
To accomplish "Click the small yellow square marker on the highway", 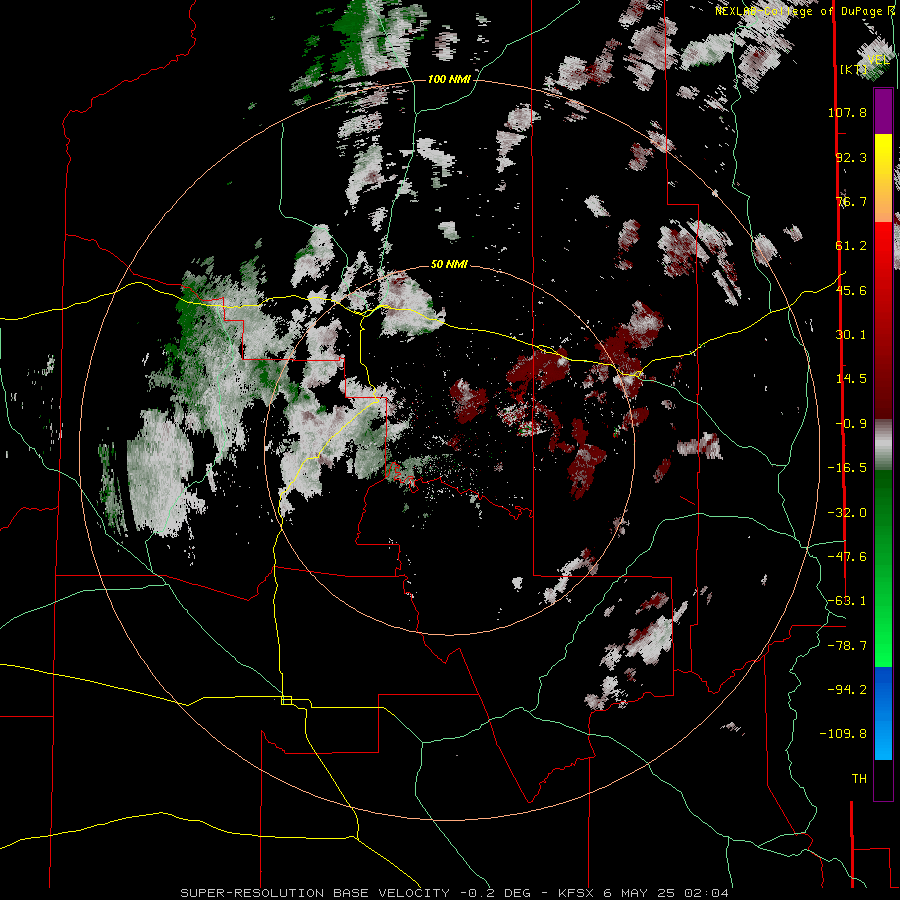I will click(286, 700).
